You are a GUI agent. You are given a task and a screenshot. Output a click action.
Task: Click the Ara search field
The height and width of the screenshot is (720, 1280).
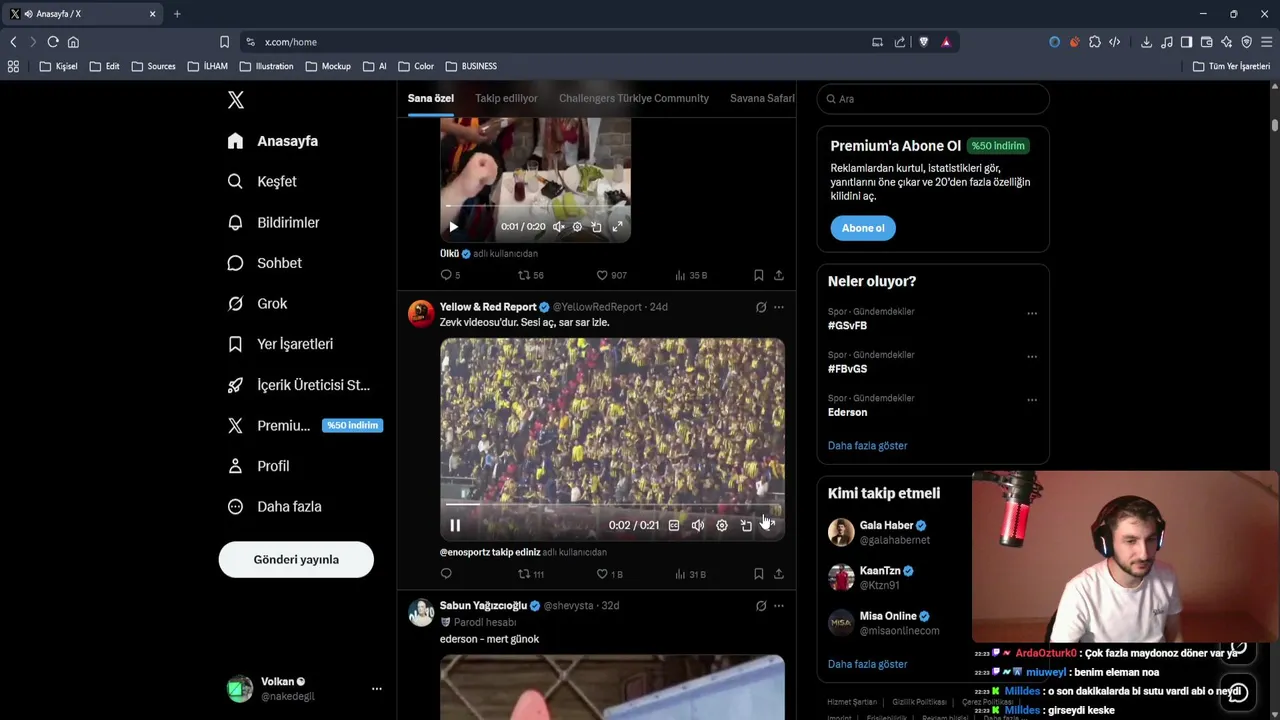click(x=933, y=99)
